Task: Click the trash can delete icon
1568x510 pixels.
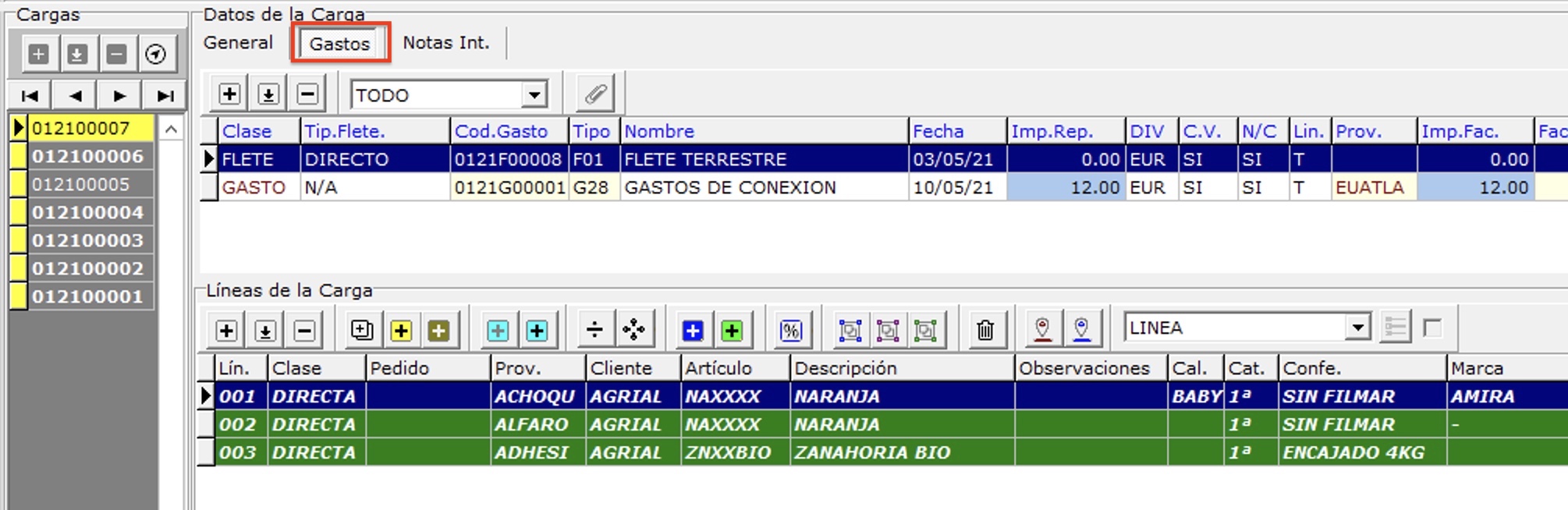Action: pos(985,331)
